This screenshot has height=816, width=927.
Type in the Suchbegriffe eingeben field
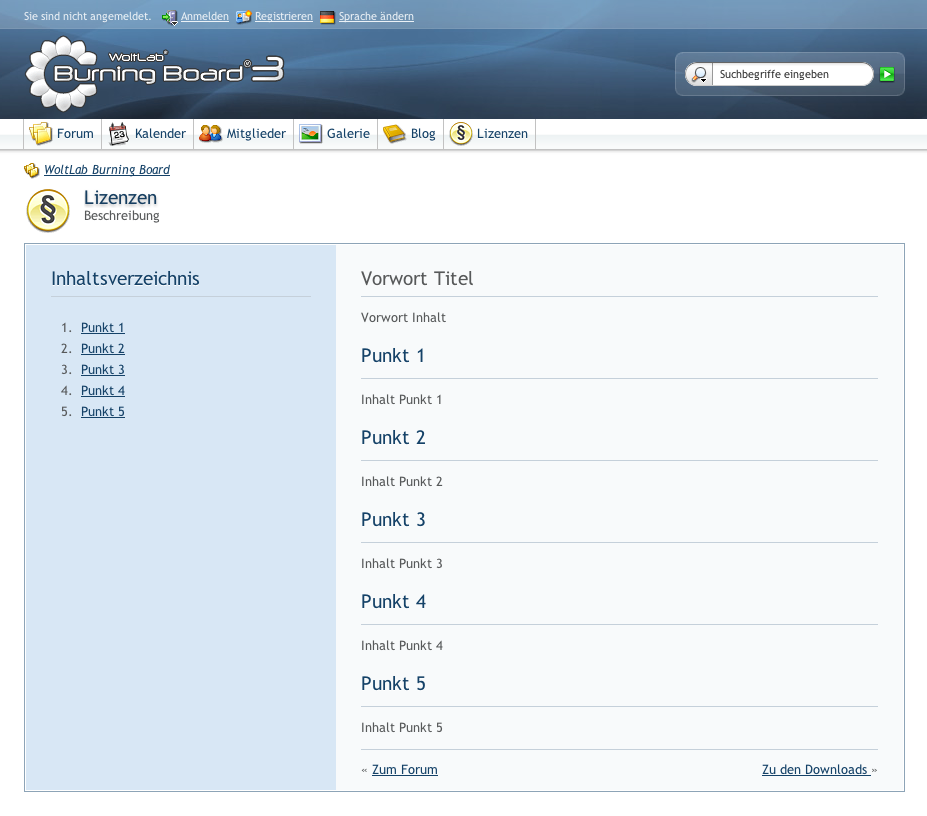tap(790, 74)
